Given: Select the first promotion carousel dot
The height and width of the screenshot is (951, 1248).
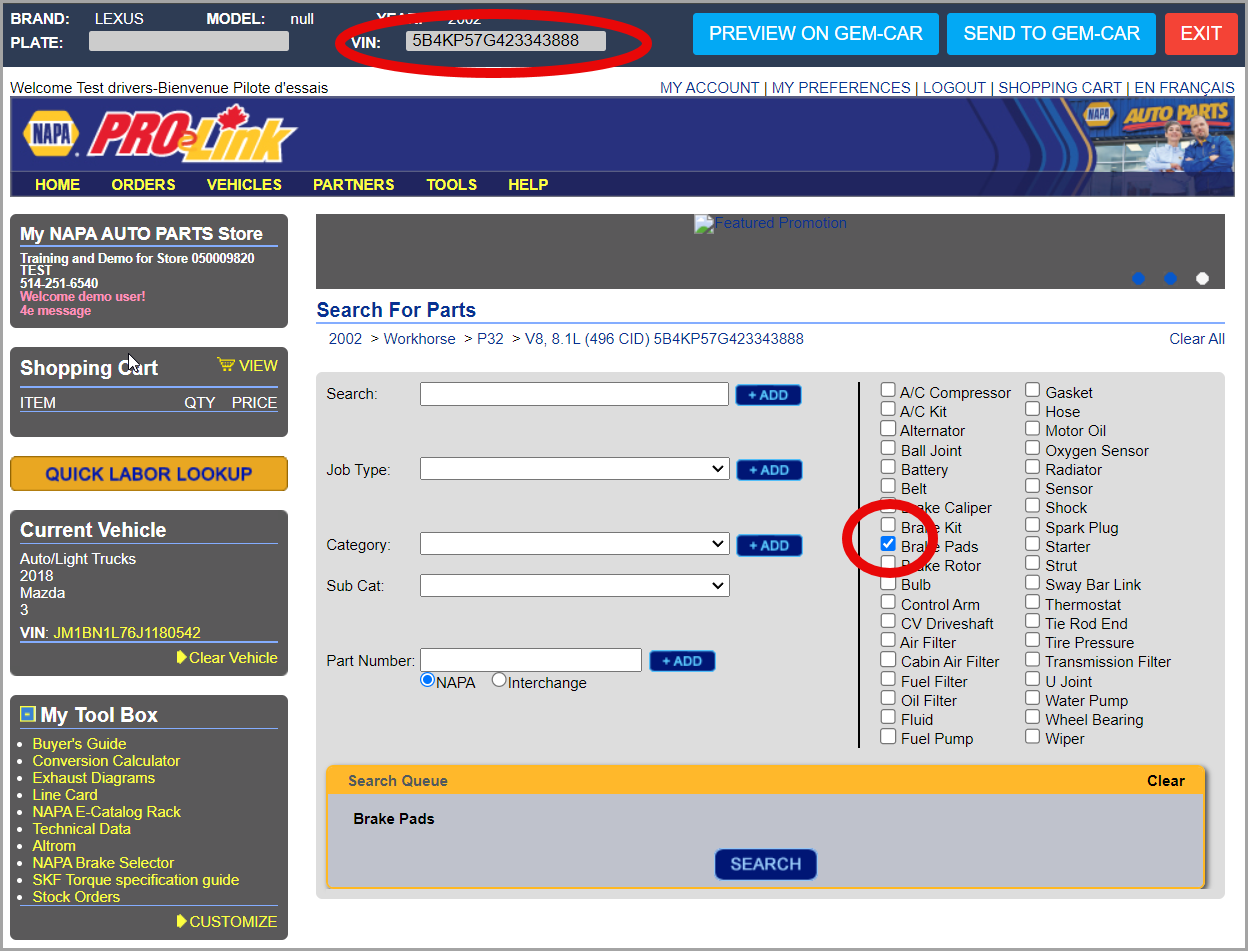Looking at the screenshot, I should [x=1138, y=278].
